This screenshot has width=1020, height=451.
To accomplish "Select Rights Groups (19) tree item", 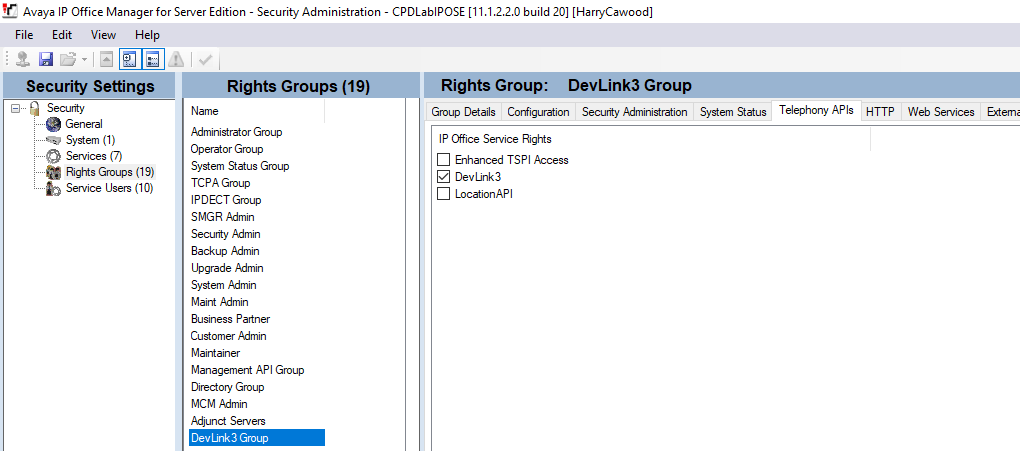I will coord(110,172).
